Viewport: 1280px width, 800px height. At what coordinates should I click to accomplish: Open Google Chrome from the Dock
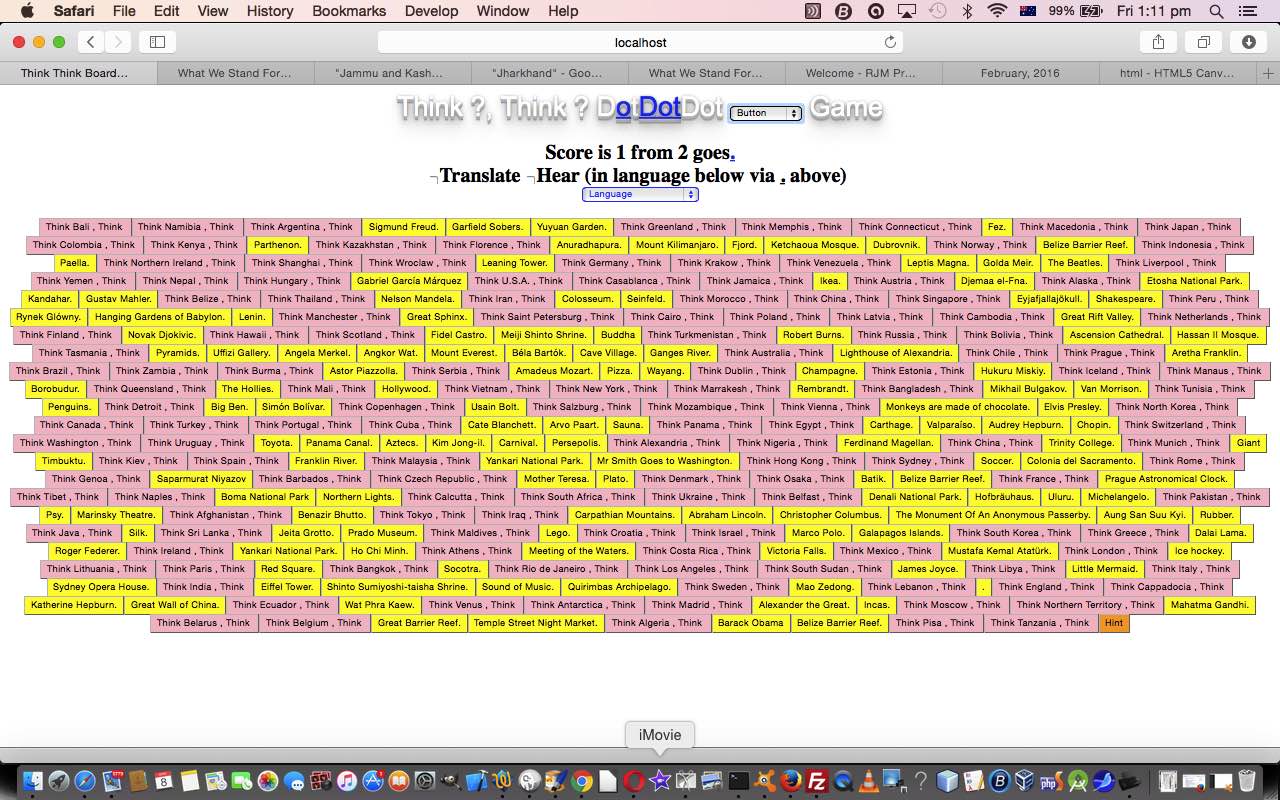click(582, 781)
